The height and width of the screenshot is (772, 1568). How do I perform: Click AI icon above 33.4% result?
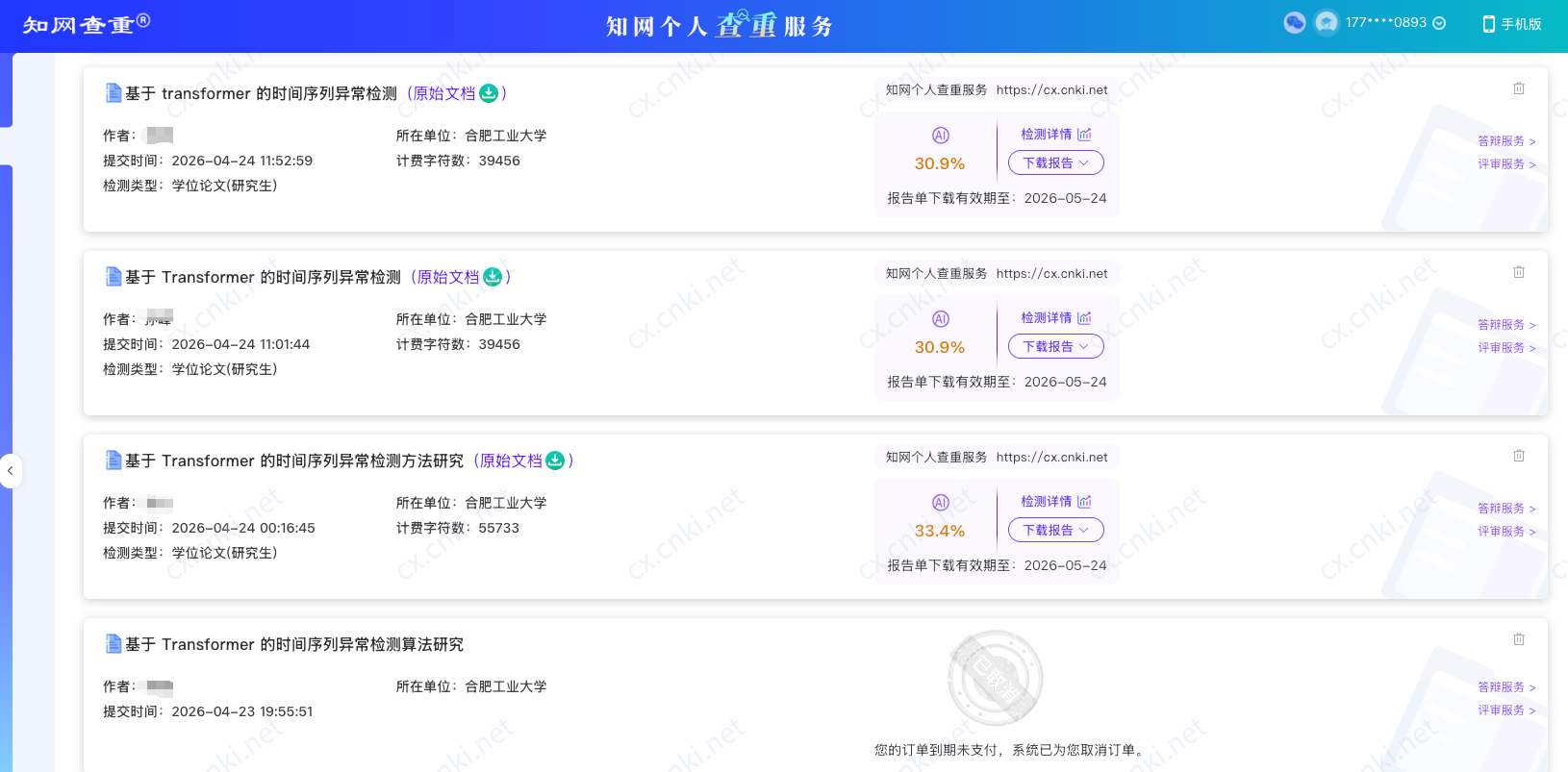pos(941,502)
